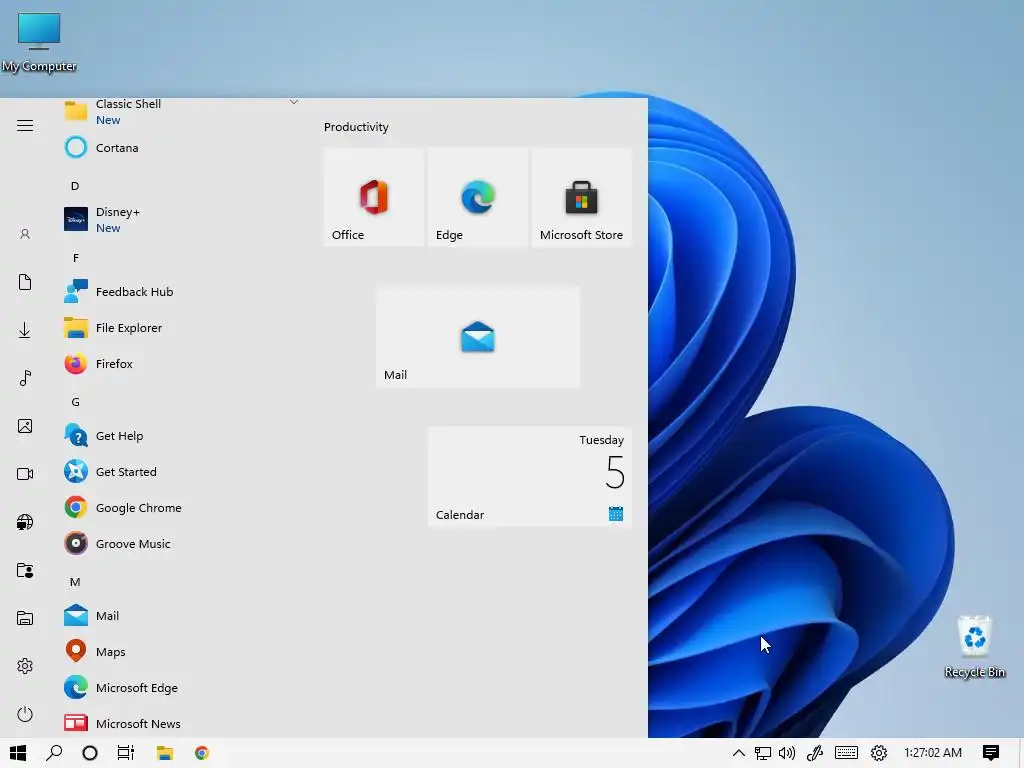This screenshot has width=1024, height=768.
Task: Open Disney+ in the app list
Action: (182, 220)
